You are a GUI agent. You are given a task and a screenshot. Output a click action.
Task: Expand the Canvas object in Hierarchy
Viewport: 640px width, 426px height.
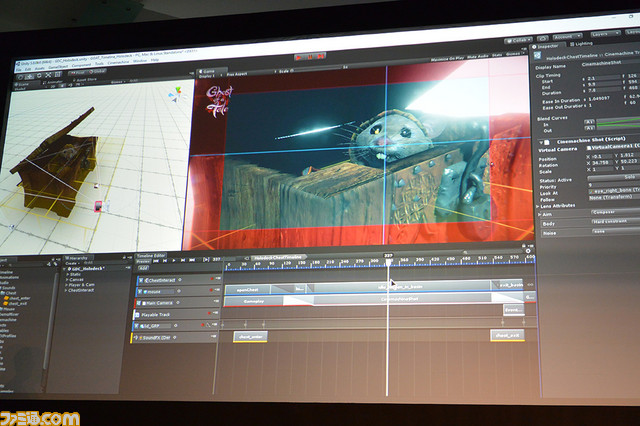(67, 280)
